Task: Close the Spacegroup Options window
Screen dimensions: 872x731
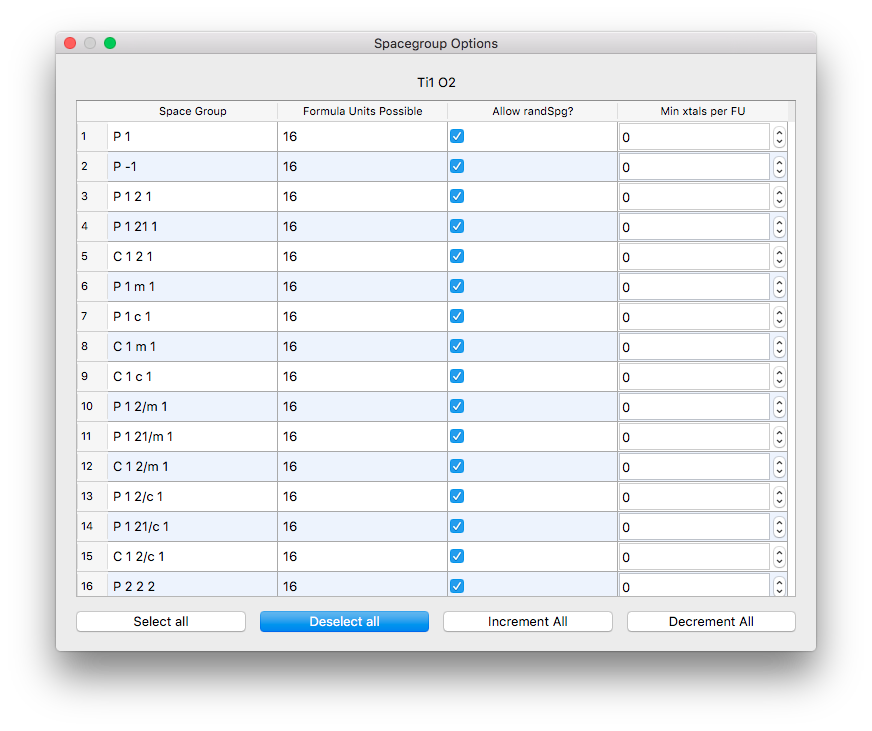Action: (x=70, y=43)
